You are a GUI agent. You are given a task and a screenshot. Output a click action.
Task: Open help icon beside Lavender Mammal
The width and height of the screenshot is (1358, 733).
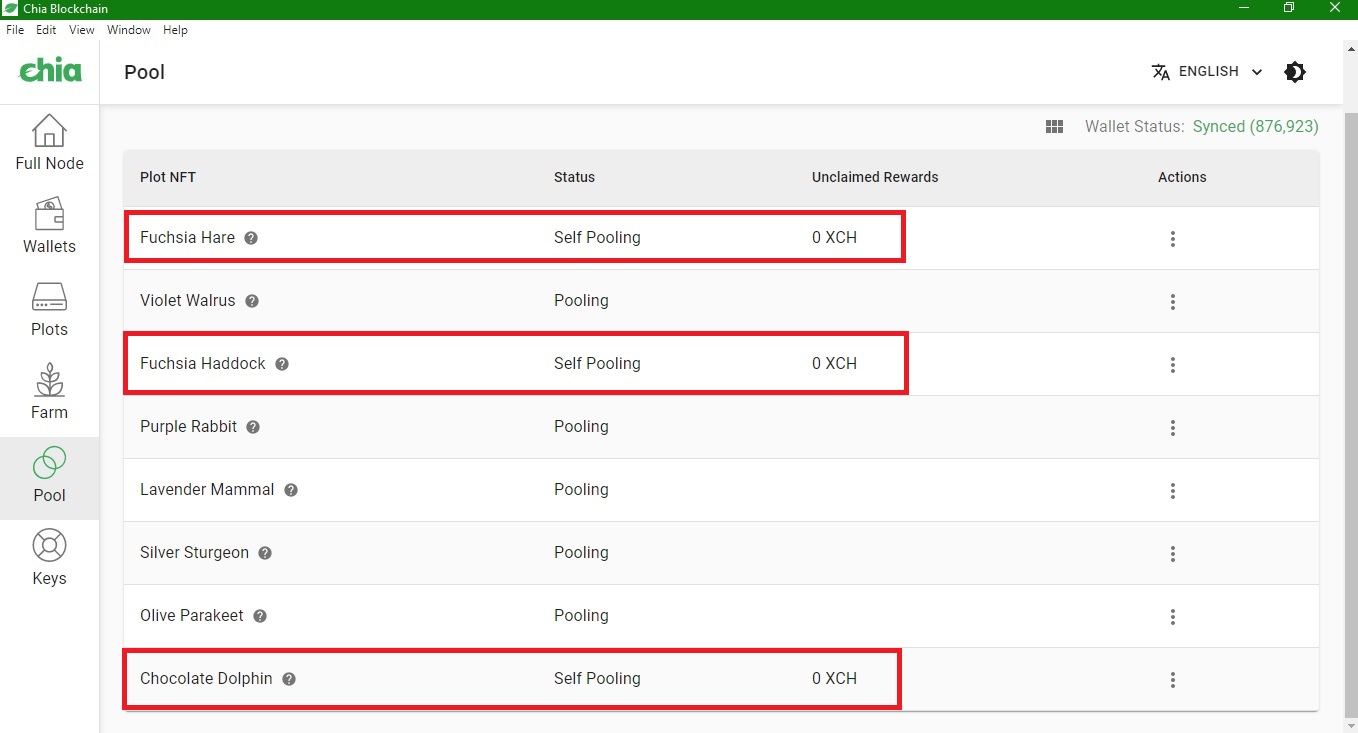coord(291,490)
